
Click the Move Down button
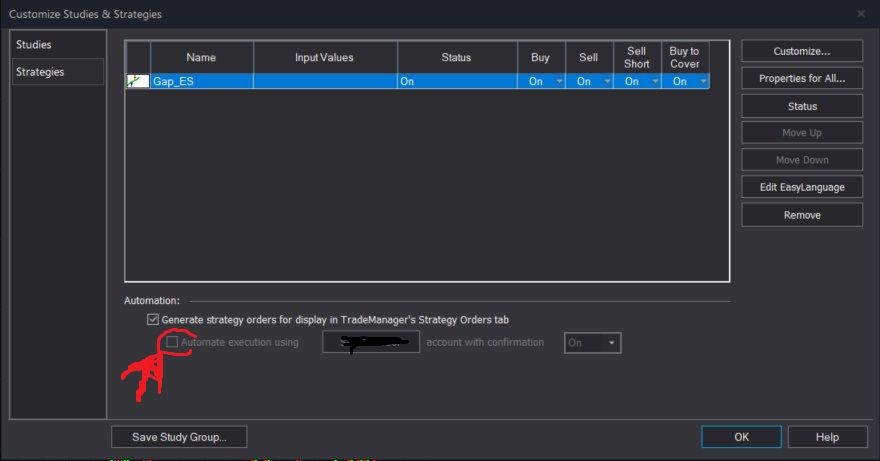(801, 160)
